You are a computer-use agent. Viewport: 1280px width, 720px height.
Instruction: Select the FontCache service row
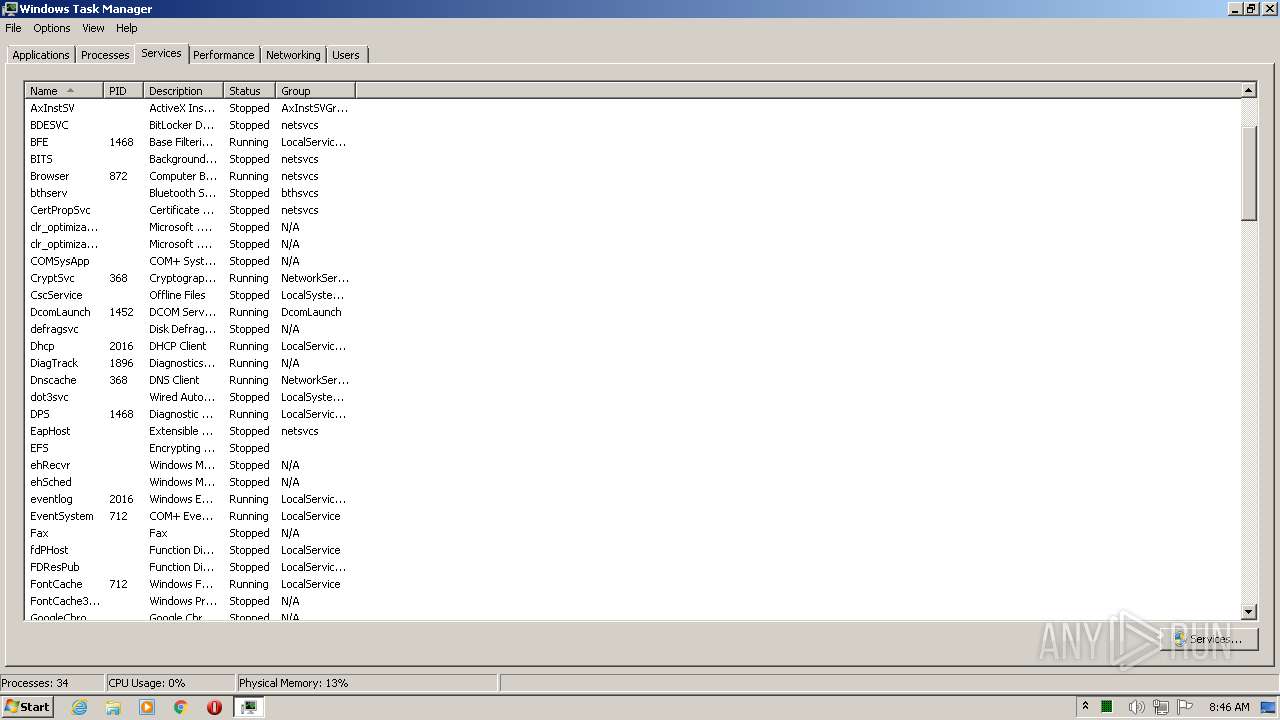190,584
